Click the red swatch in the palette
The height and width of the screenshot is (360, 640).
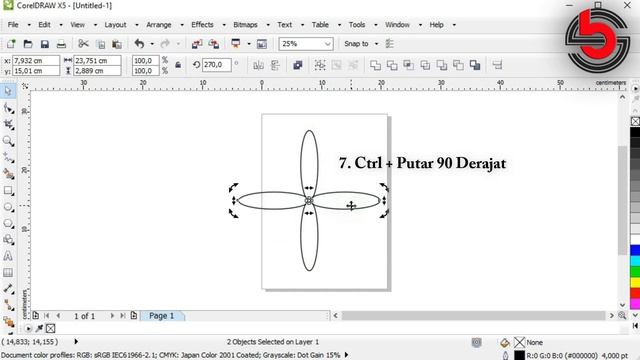tap(635, 293)
